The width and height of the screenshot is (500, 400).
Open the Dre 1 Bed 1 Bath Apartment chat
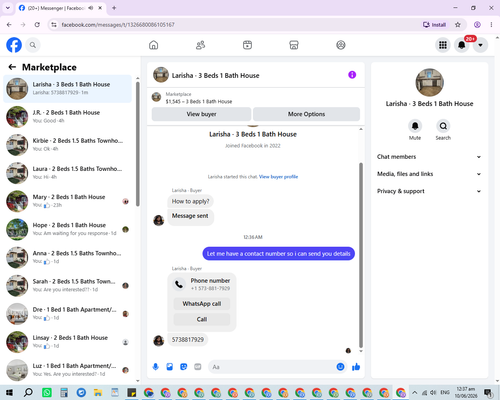[67, 314]
